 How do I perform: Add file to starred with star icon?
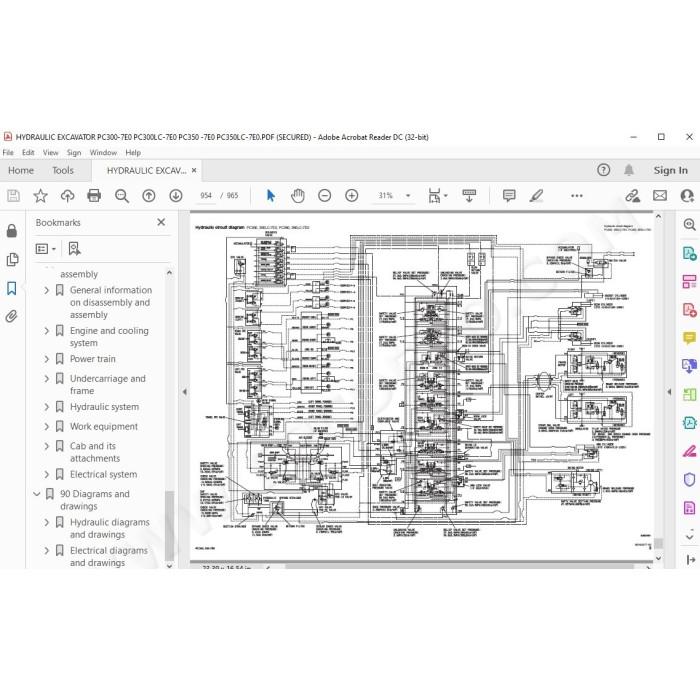[40, 196]
